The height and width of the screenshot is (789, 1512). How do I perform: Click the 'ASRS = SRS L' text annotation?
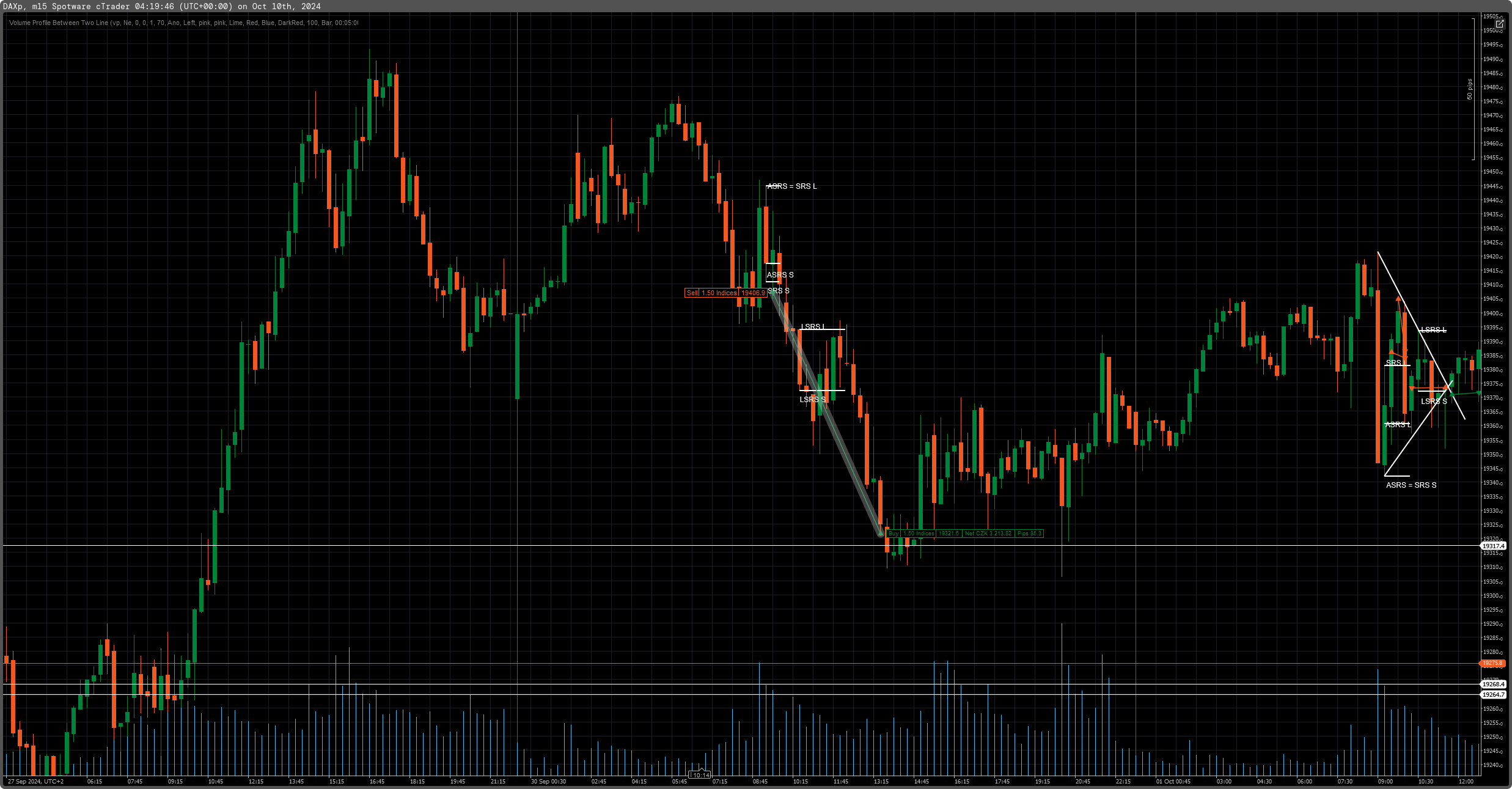(791, 186)
